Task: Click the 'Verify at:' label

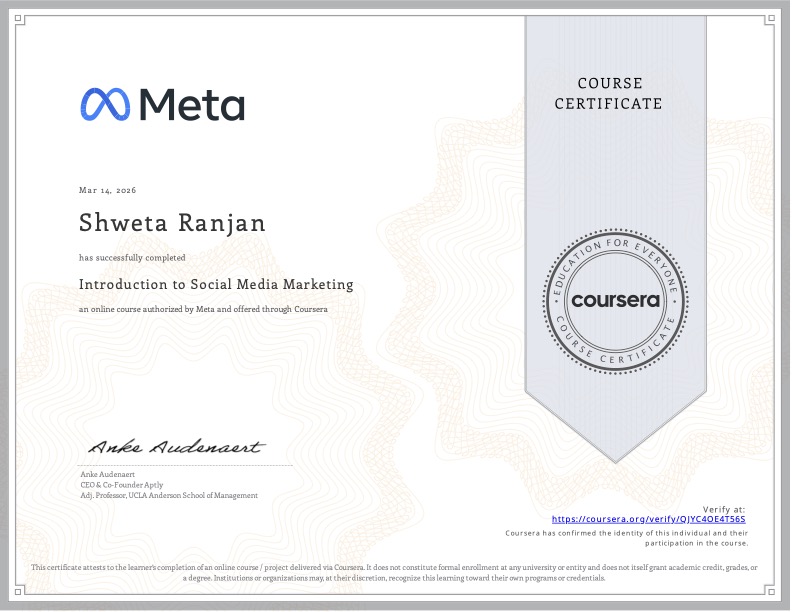Action: [x=724, y=509]
